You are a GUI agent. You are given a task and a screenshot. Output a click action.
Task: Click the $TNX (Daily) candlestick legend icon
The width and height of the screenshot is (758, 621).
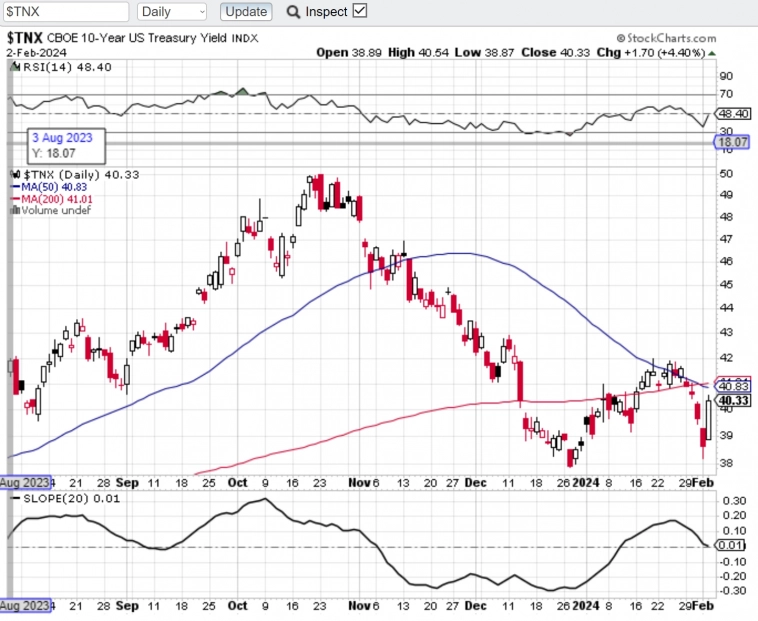pos(15,174)
